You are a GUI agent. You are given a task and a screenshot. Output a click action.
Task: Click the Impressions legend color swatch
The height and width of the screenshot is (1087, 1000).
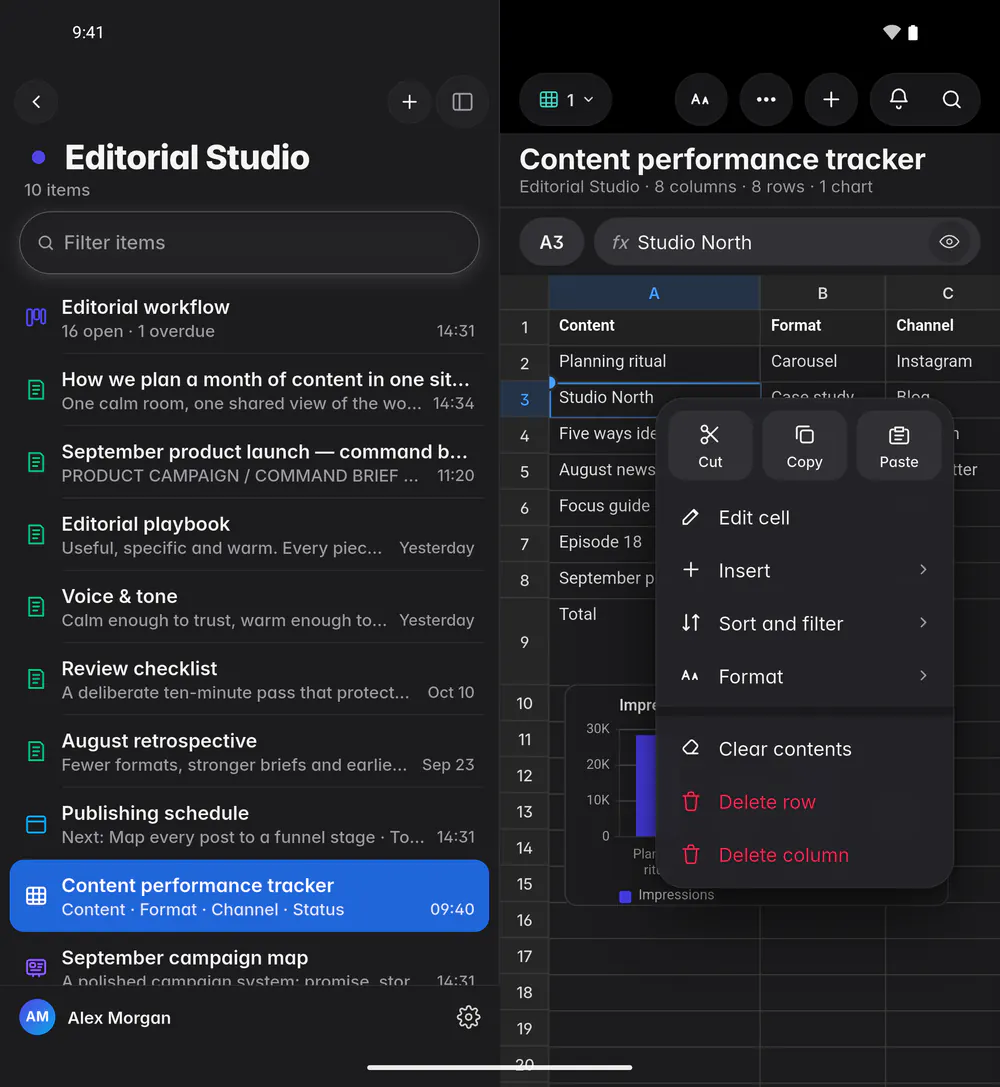click(x=625, y=896)
